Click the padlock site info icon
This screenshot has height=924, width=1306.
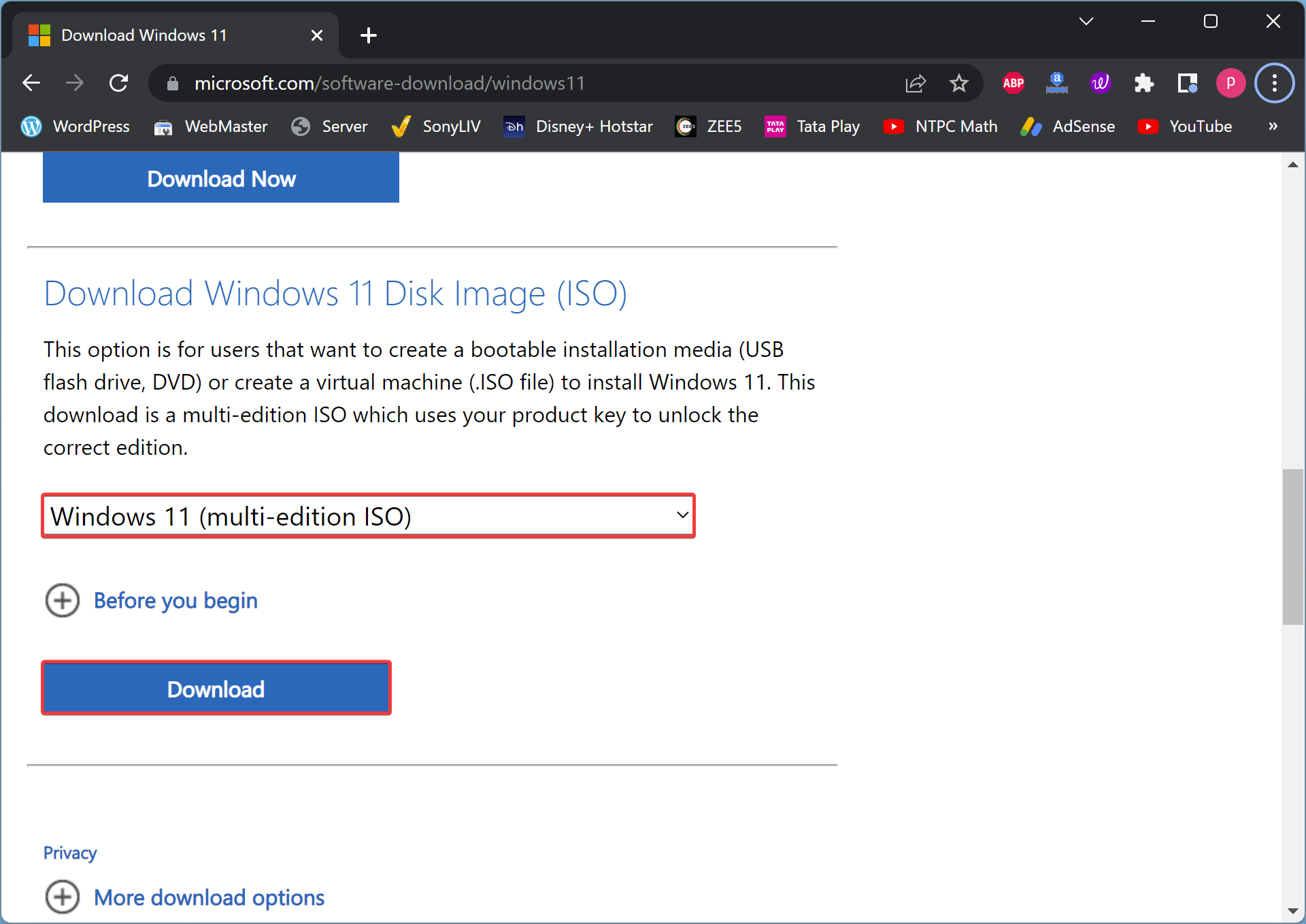click(173, 83)
